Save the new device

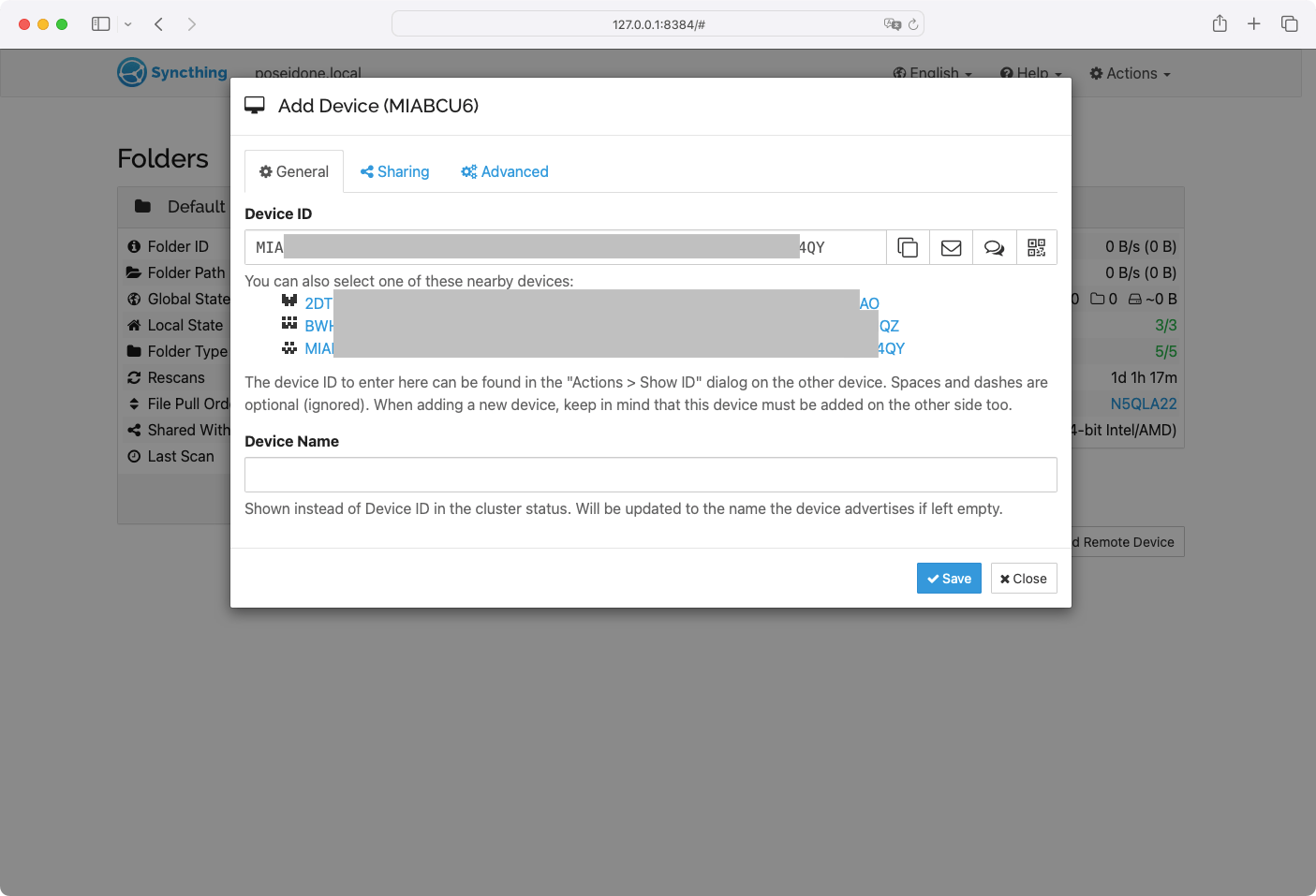[x=949, y=579]
